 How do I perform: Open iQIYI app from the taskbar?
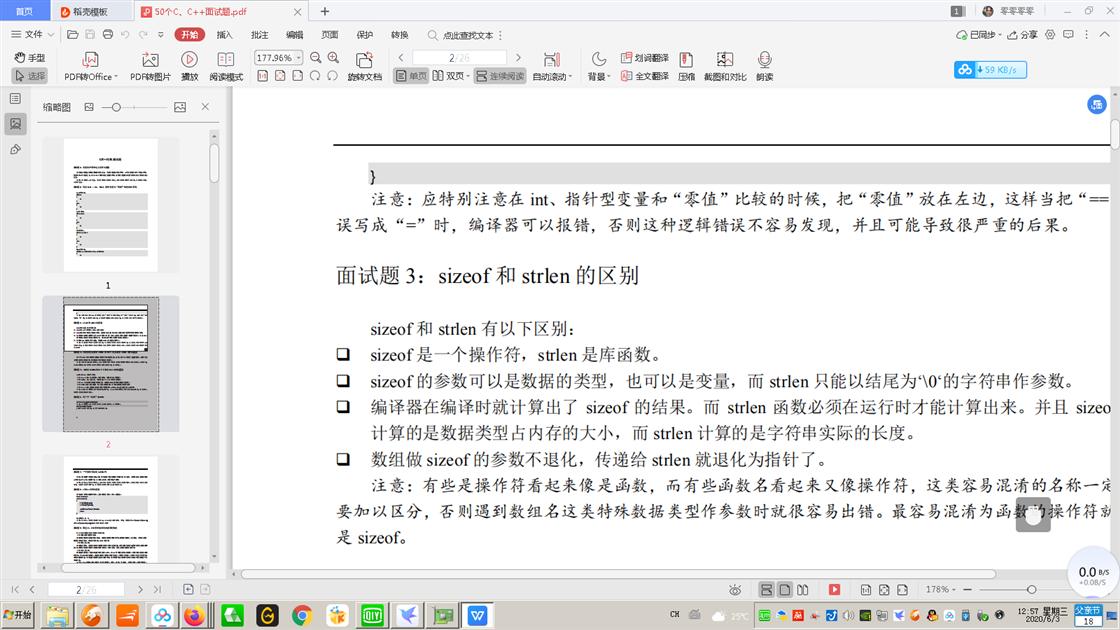click(x=372, y=615)
